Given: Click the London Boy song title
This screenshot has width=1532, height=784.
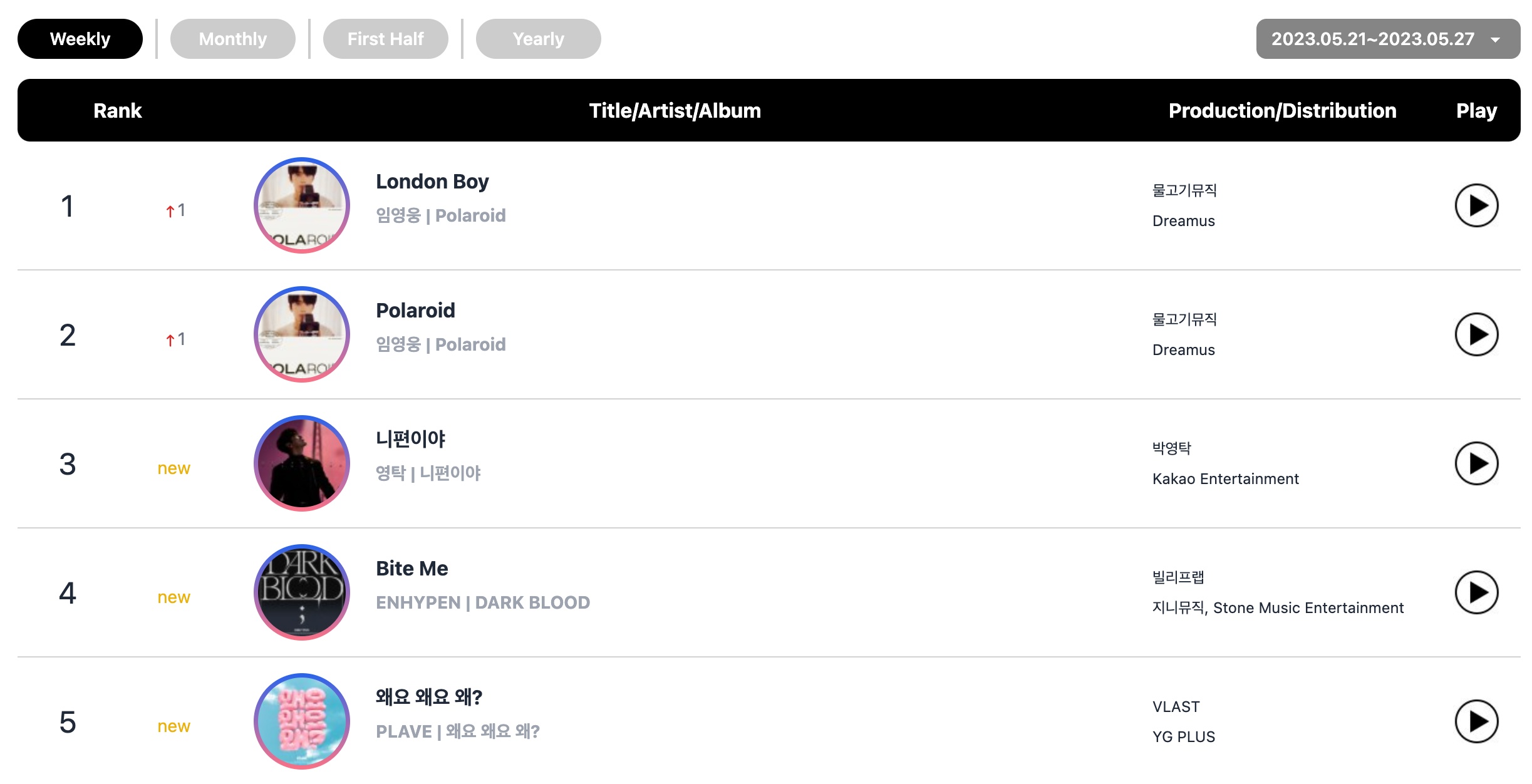Looking at the screenshot, I should (432, 182).
